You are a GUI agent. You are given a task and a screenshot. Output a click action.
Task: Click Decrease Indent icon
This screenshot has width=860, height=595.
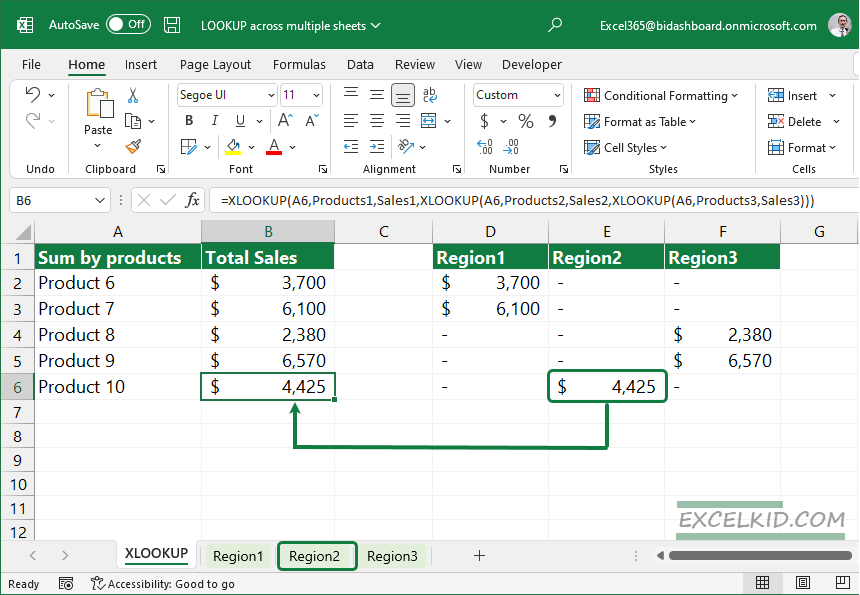(x=351, y=146)
